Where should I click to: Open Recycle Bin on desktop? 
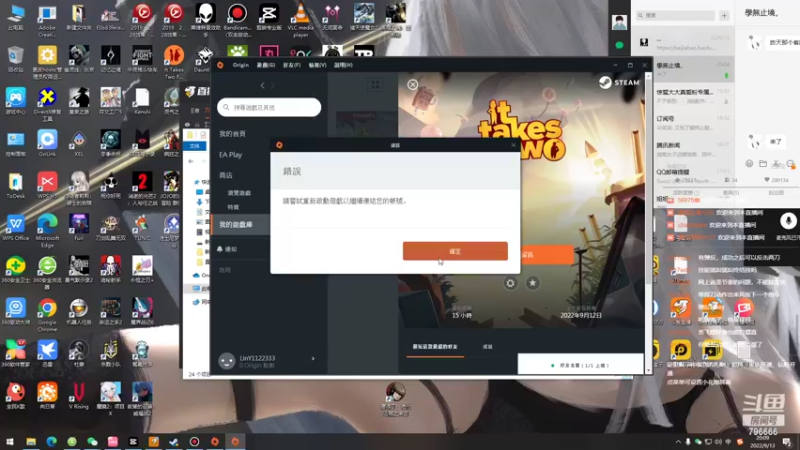point(15,59)
